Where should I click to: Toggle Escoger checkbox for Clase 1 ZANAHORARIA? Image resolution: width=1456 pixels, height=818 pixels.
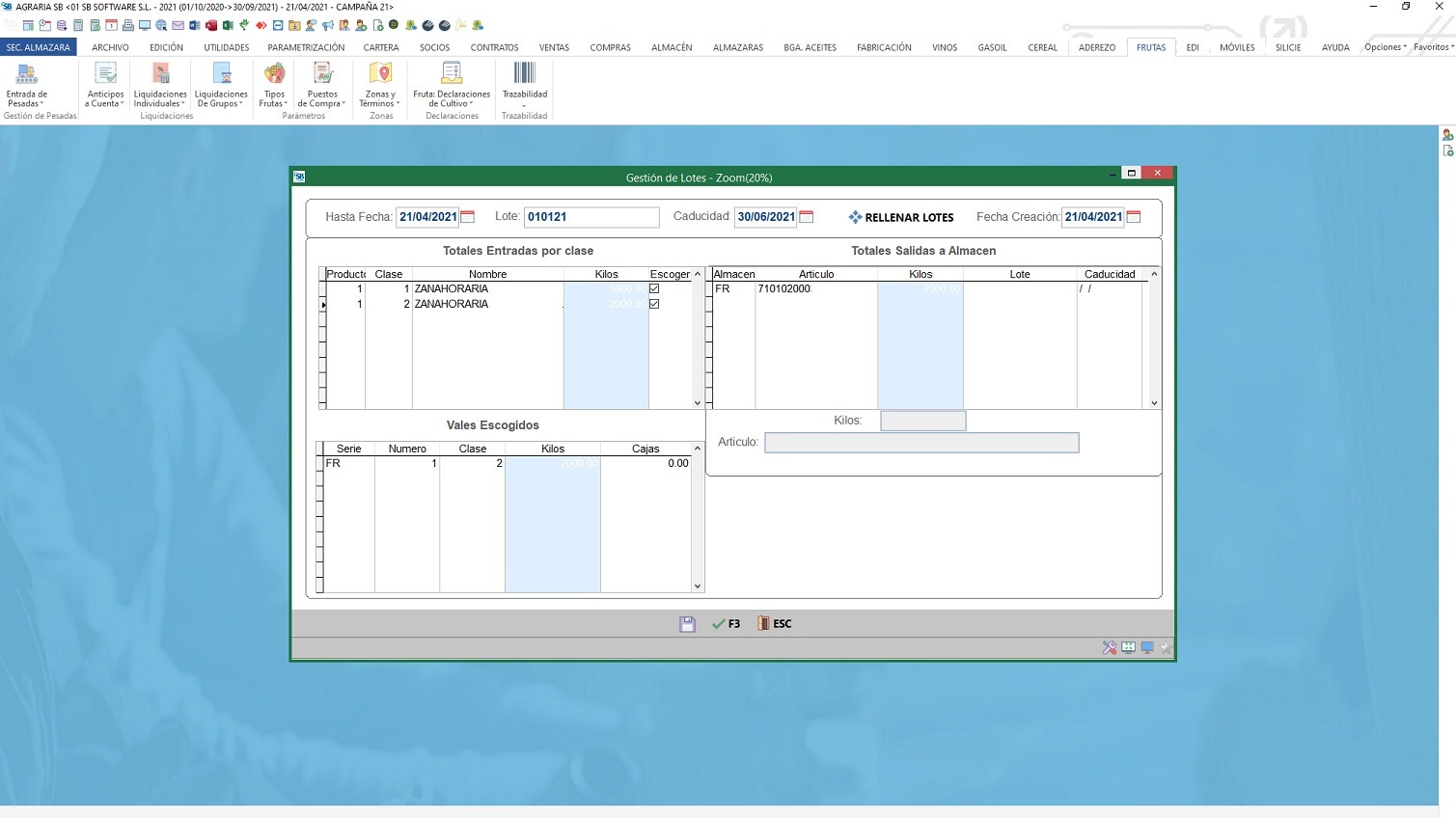(x=654, y=288)
